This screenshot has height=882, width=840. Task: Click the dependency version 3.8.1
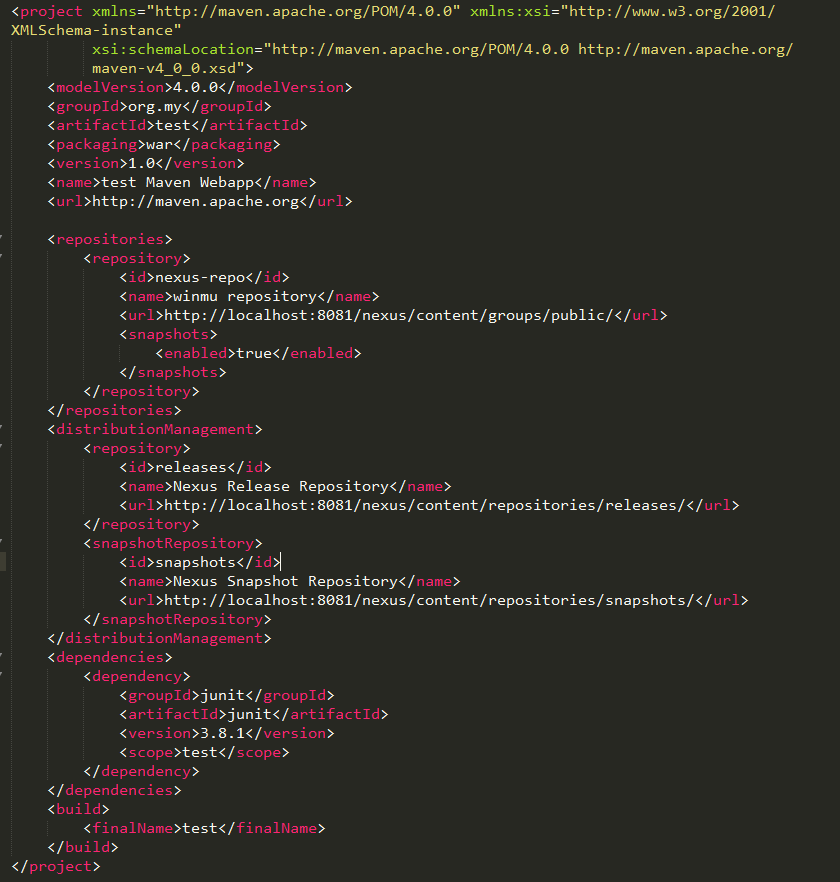(x=222, y=734)
